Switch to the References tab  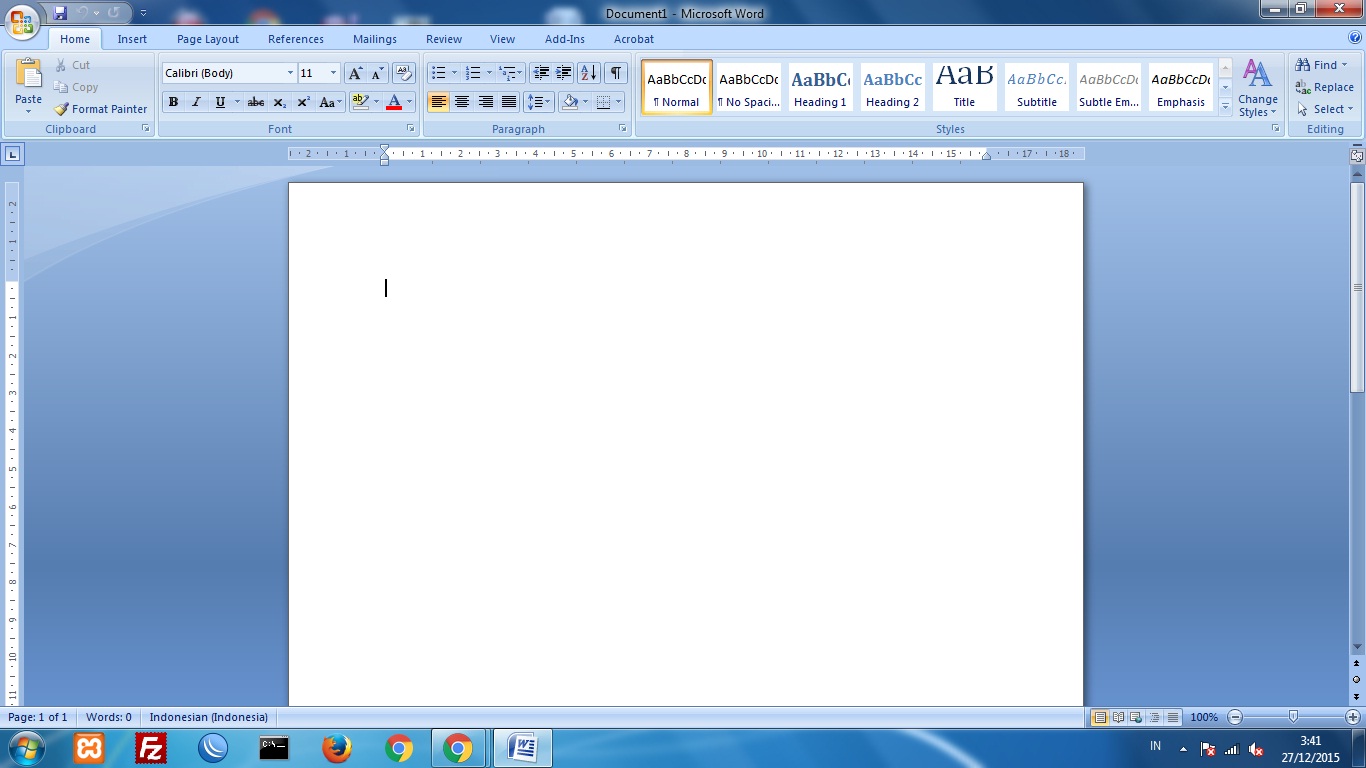[x=296, y=39]
